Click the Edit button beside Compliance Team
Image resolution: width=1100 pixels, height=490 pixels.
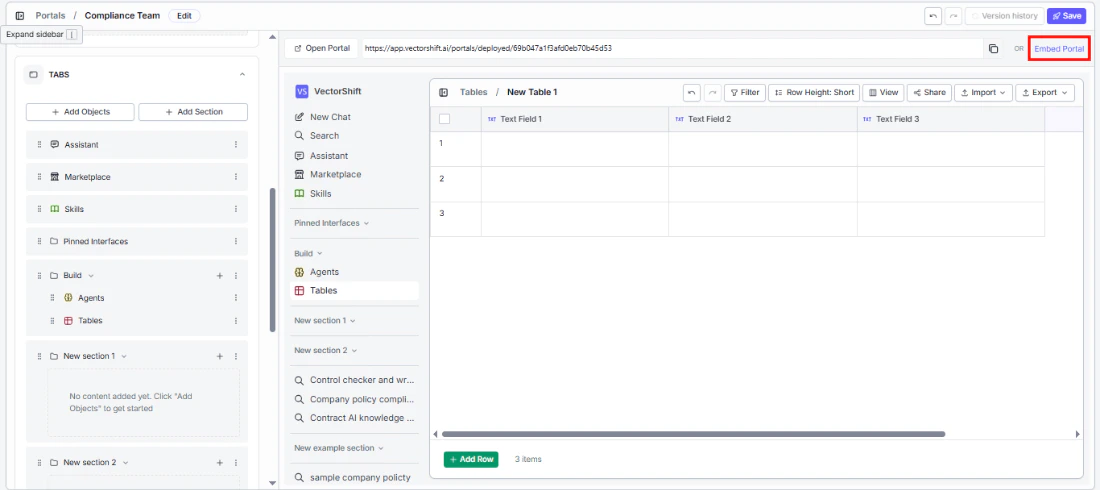185,15
